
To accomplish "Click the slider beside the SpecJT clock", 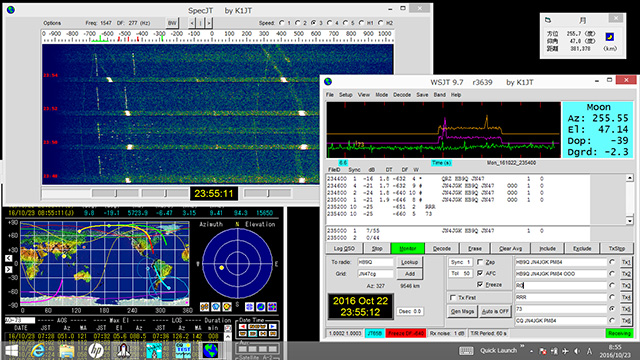I will [267, 193].
